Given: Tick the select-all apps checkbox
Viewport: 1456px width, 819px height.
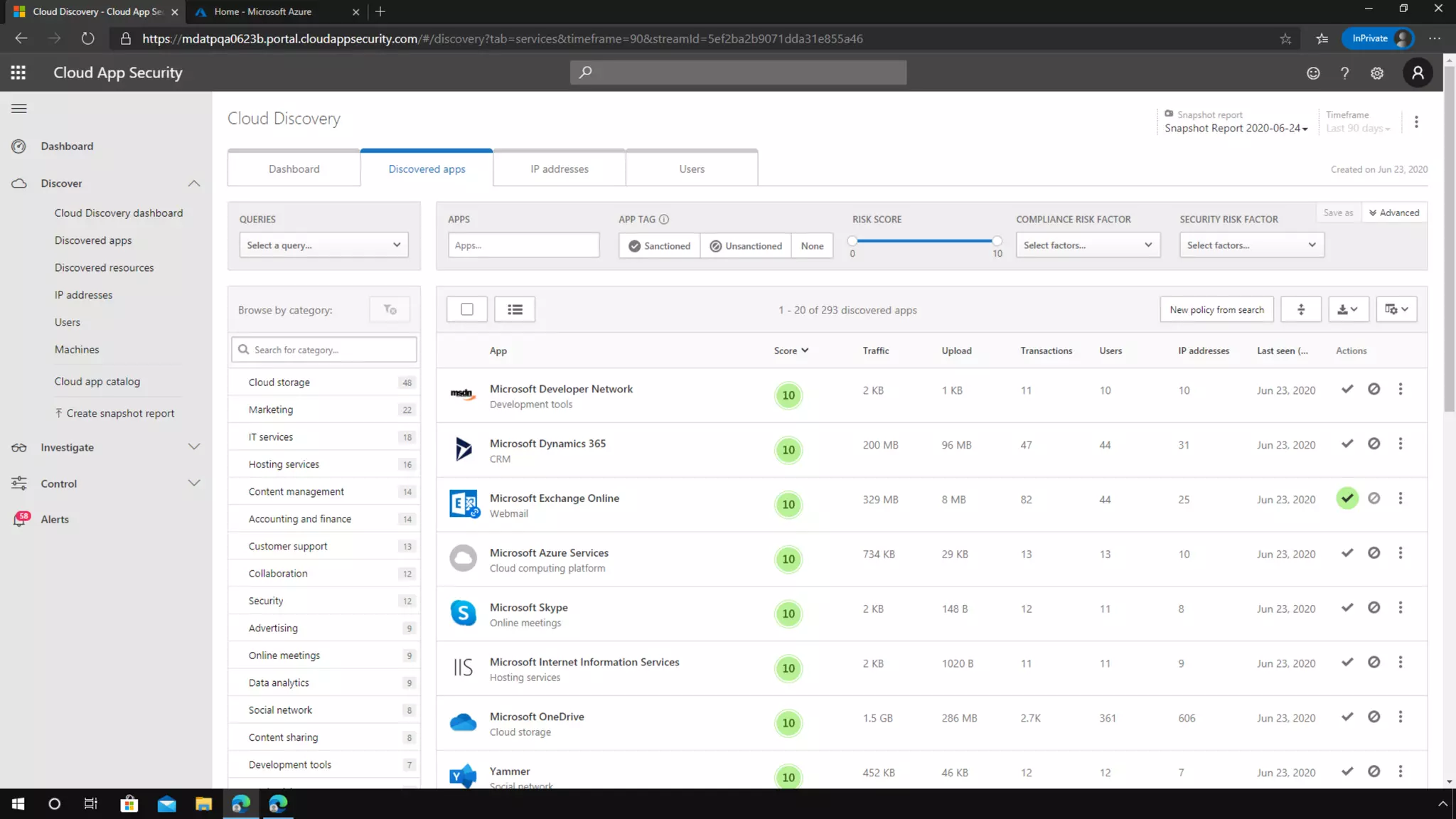Looking at the screenshot, I should click(467, 309).
